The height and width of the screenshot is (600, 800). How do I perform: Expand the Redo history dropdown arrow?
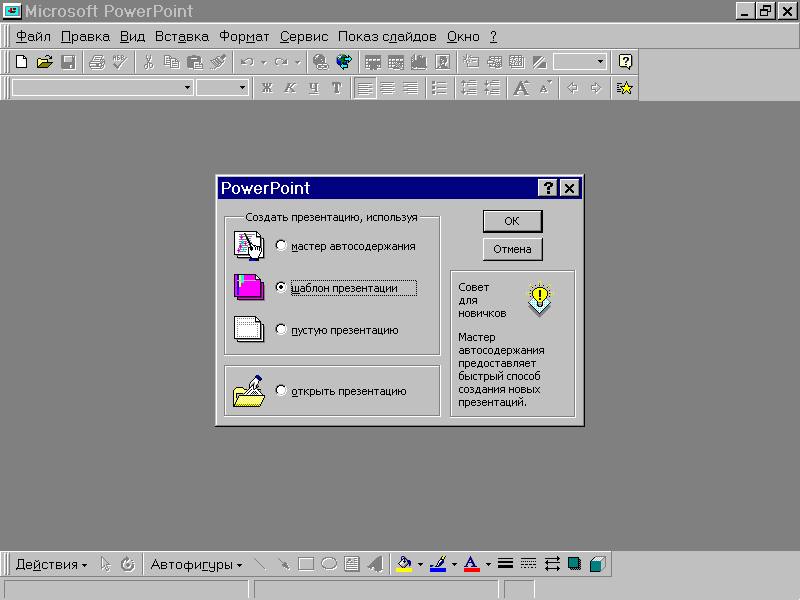pyautogui.click(x=297, y=63)
